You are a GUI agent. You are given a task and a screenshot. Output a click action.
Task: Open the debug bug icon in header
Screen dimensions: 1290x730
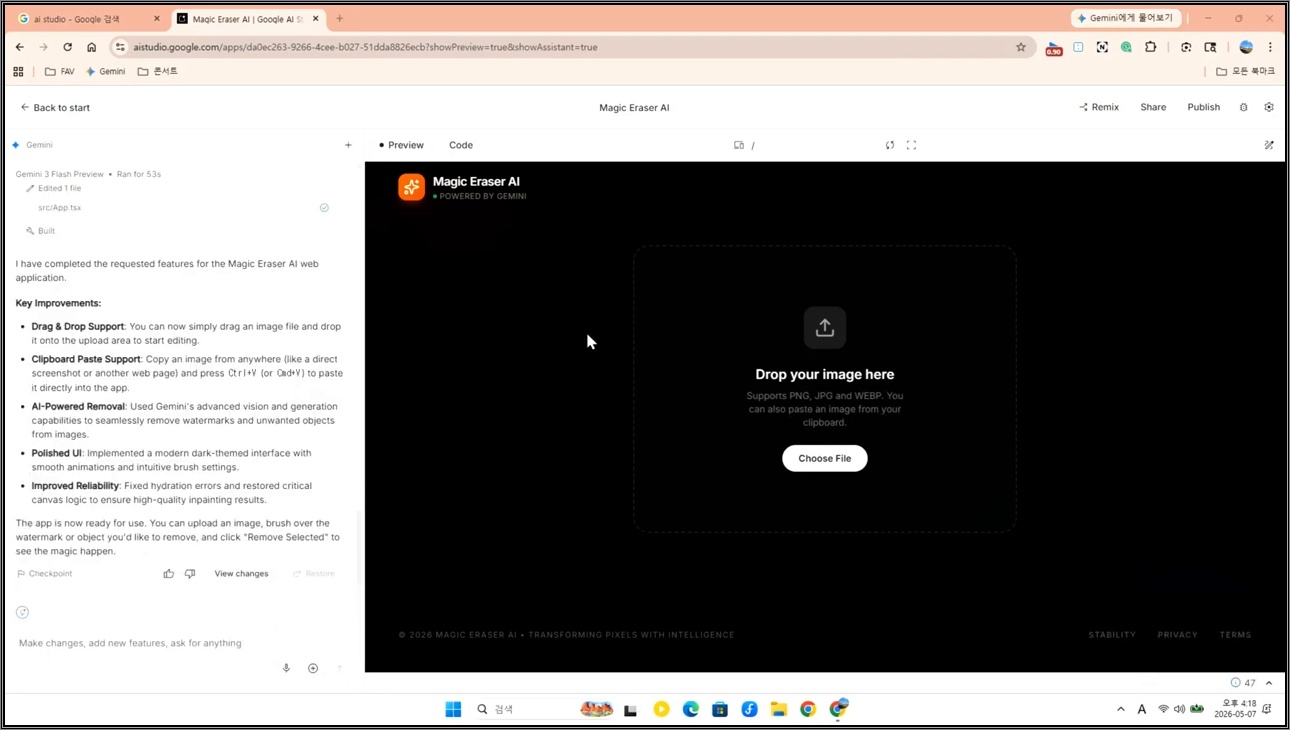pyautogui.click(x=1244, y=107)
